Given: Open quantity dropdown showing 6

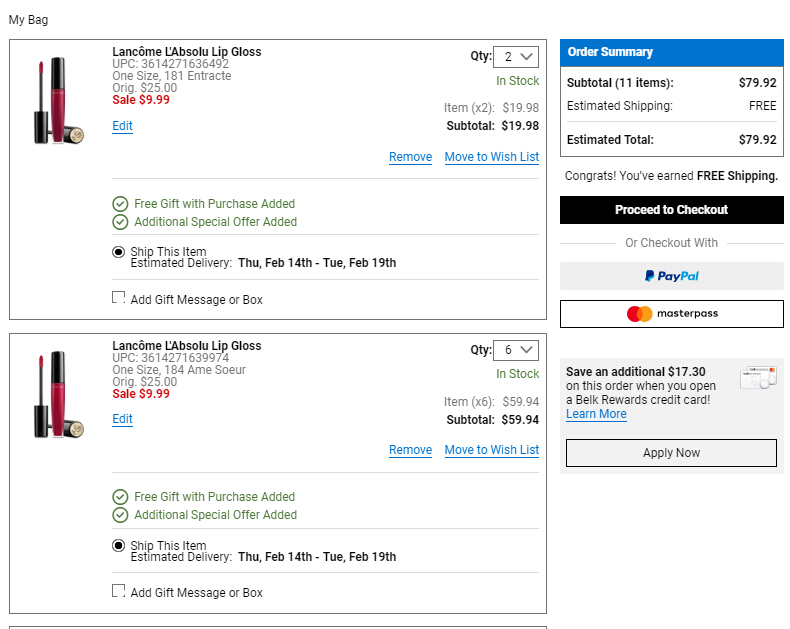Looking at the screenshot, I should [x=516, y=350].
